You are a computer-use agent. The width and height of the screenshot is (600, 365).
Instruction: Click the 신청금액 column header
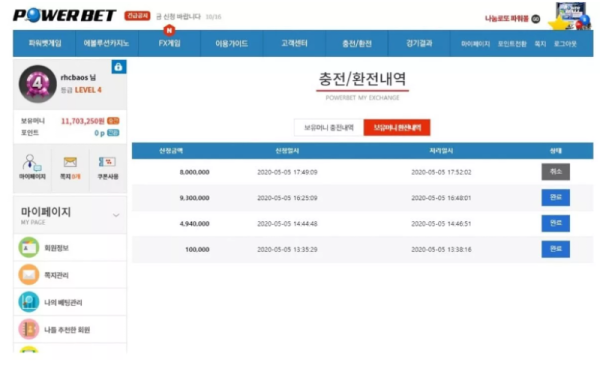click(x=171, y=151)
